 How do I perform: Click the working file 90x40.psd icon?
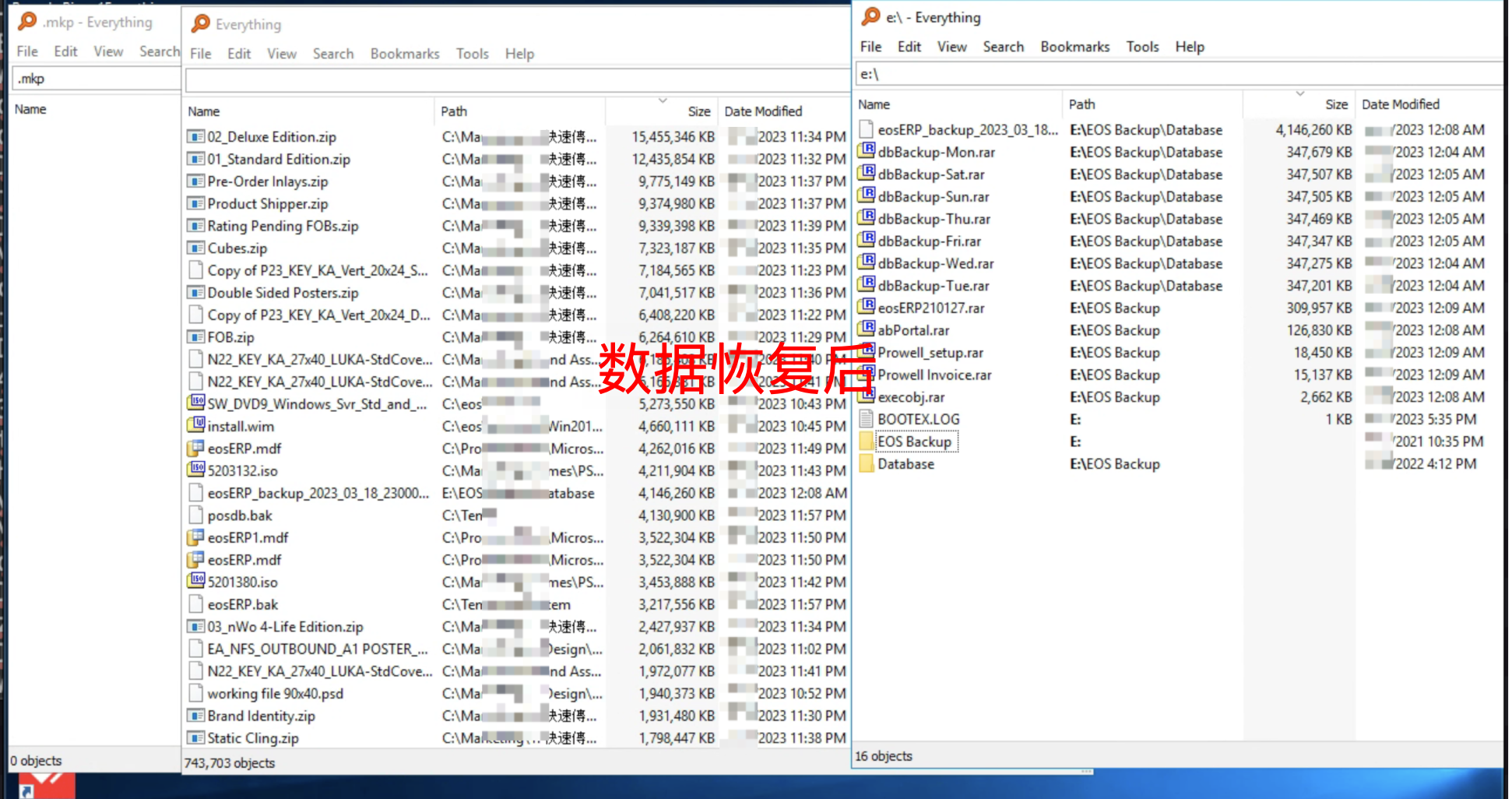tap(195, 693)
